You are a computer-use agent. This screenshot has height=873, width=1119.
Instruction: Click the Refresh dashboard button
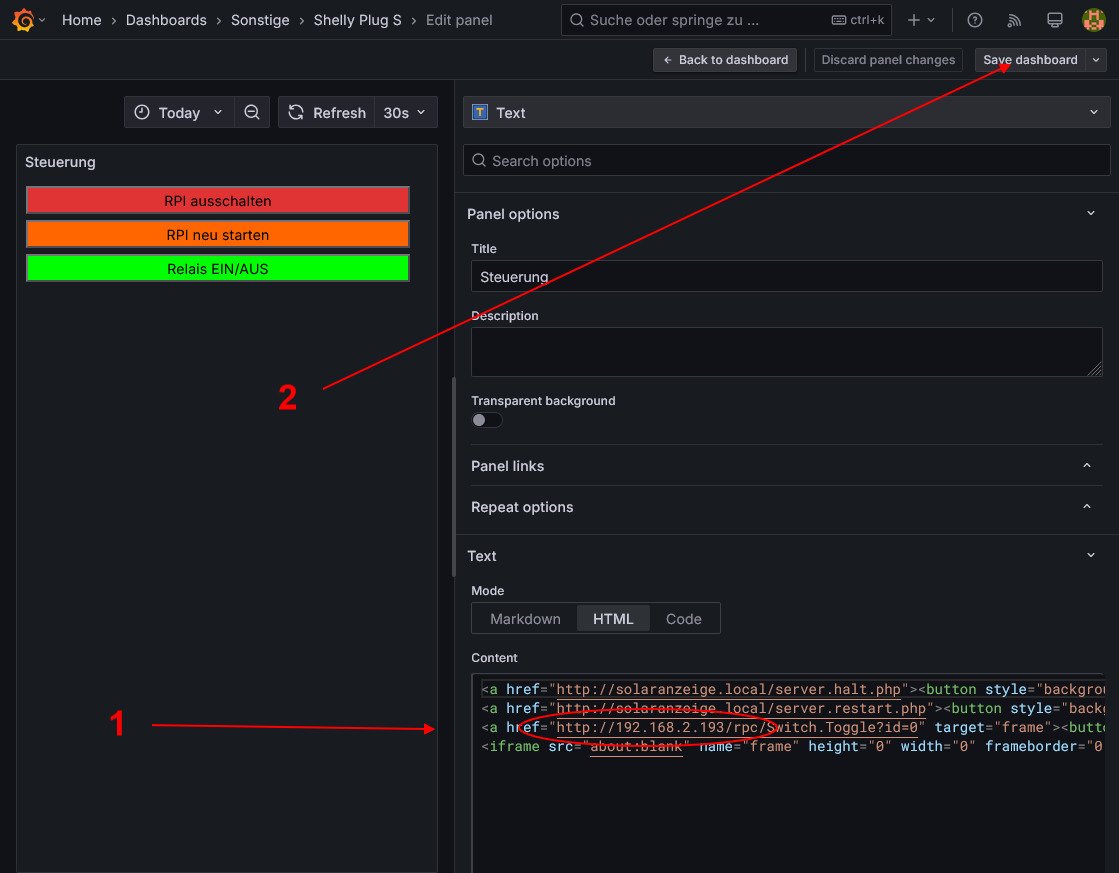tap(326, 113)
